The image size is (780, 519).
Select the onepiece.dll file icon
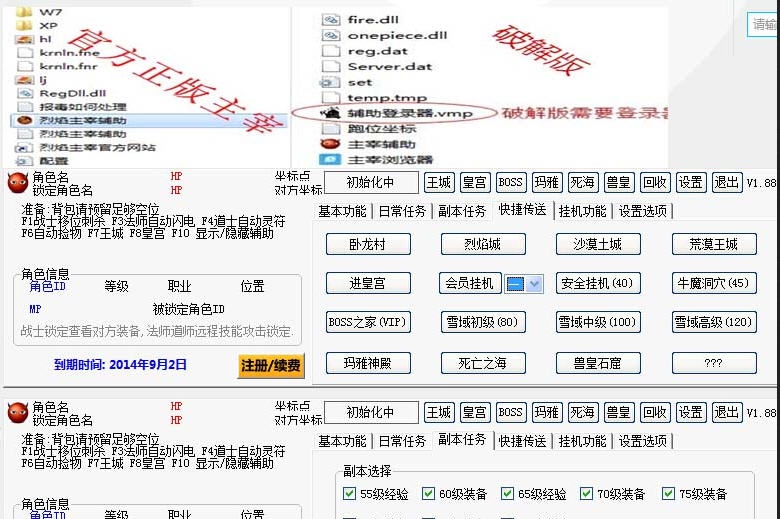330,35
